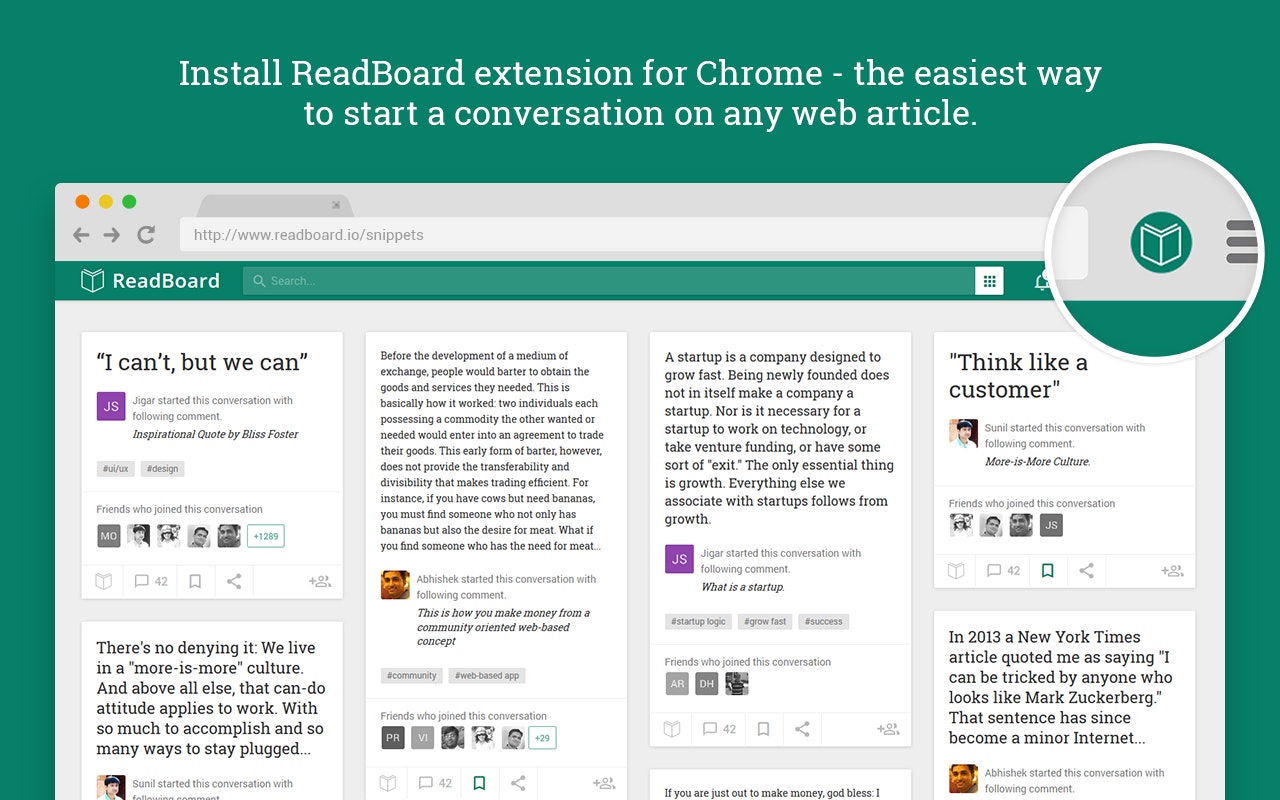This screenshot has width=1280, height=800.
Task: Open "There's no denying it" card text
Action: click(x=211, y=698)
